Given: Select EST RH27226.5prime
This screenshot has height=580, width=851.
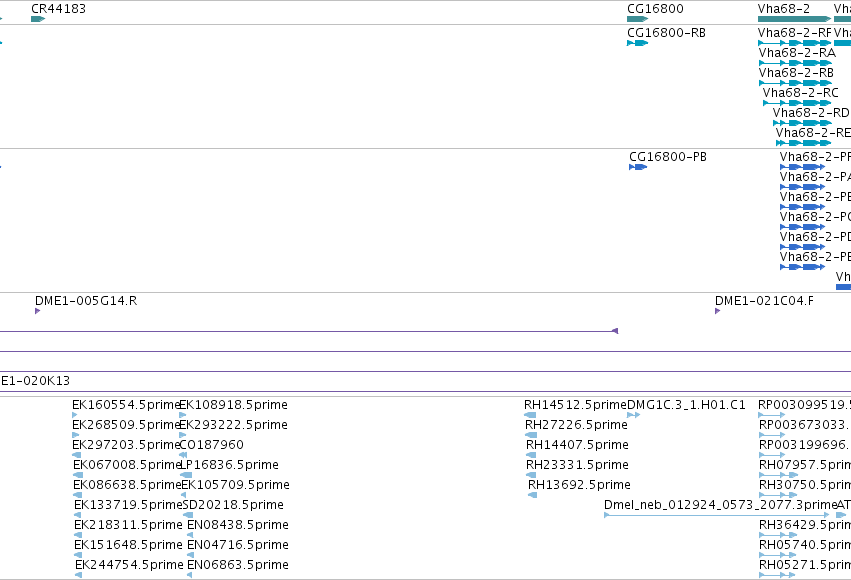Looking at the screenshot, I should pyautogui.click(x=531, y=435).
